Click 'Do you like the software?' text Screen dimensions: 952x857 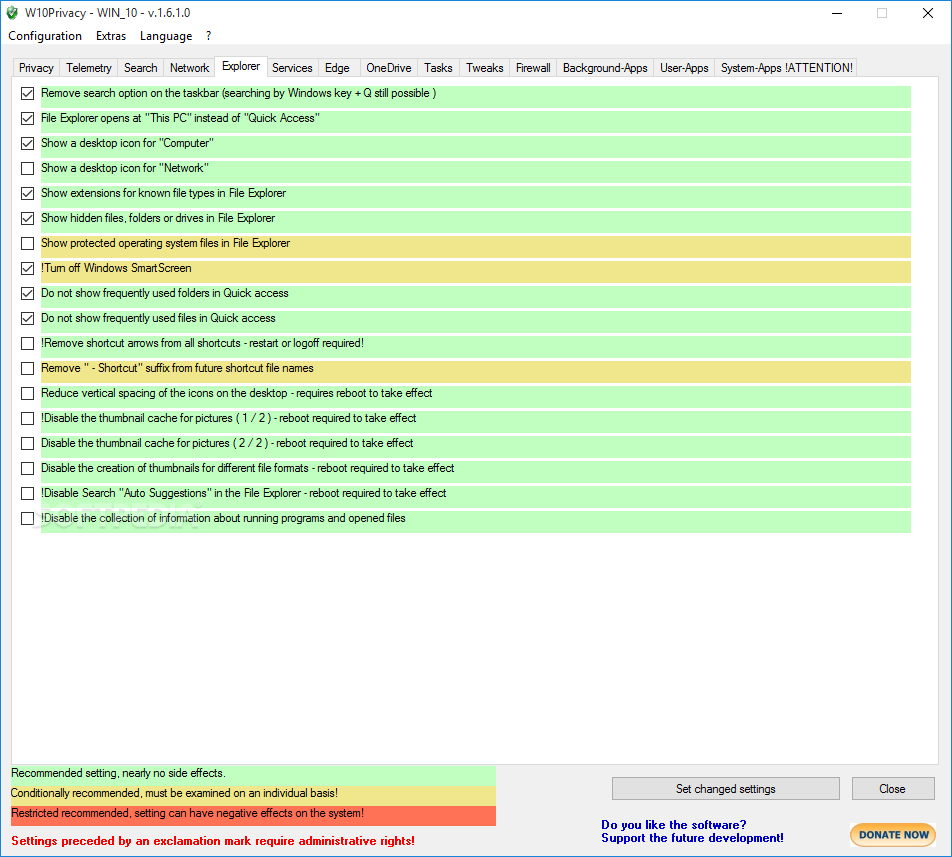point(673,825)
